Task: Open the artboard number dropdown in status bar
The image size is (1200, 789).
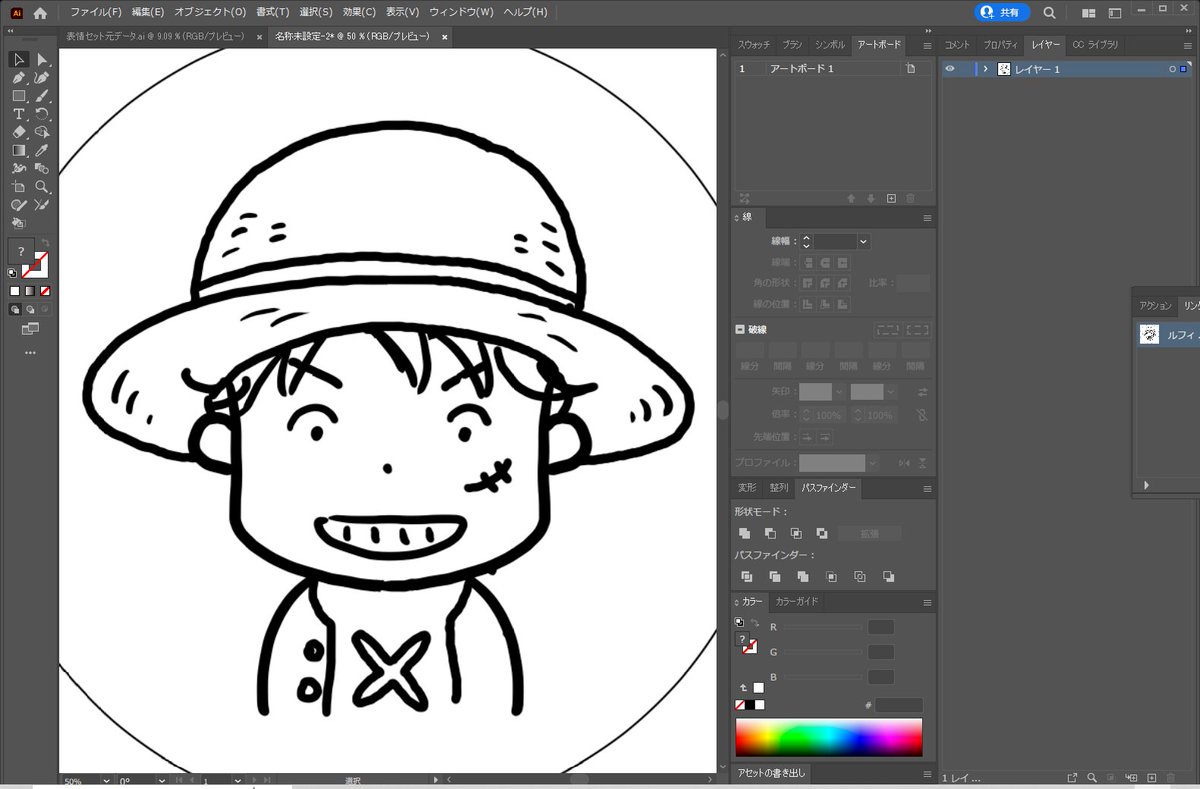Action: coord(238,780)
